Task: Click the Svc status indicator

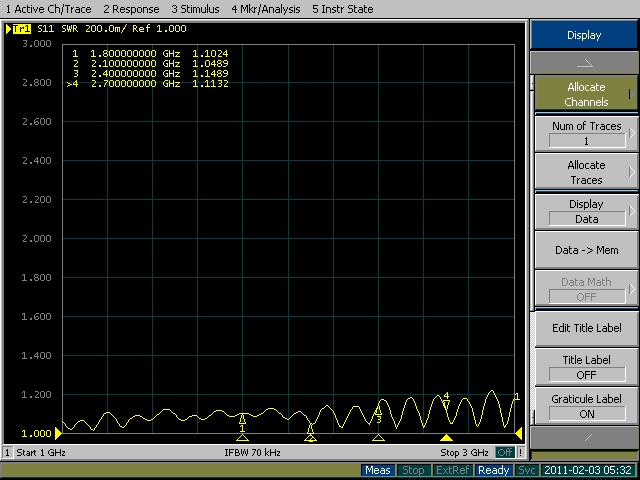Action: click(x=527, y=470)
